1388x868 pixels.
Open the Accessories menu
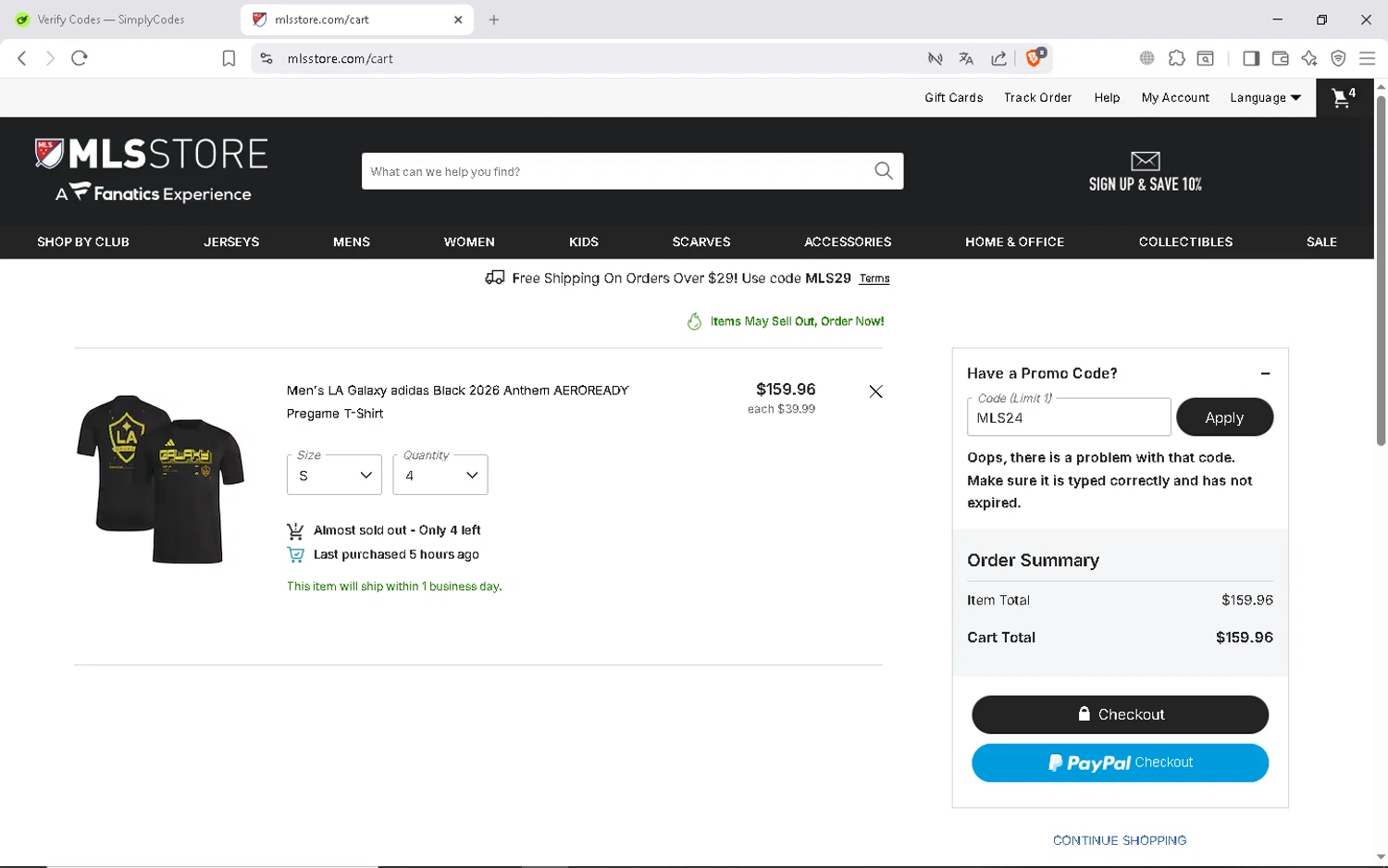(x=848, y=242)
